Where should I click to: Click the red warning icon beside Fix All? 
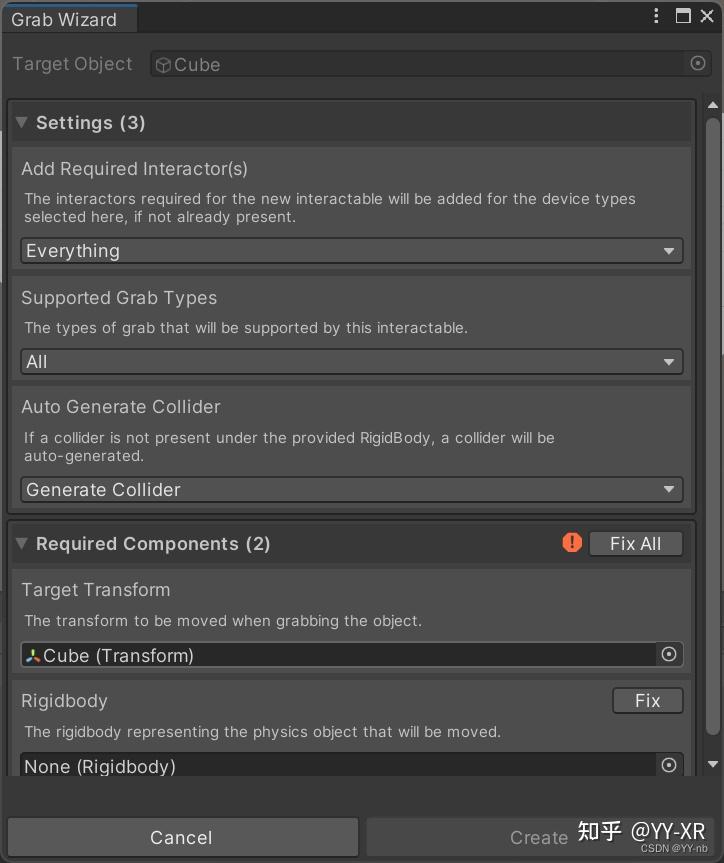[571, 543]
